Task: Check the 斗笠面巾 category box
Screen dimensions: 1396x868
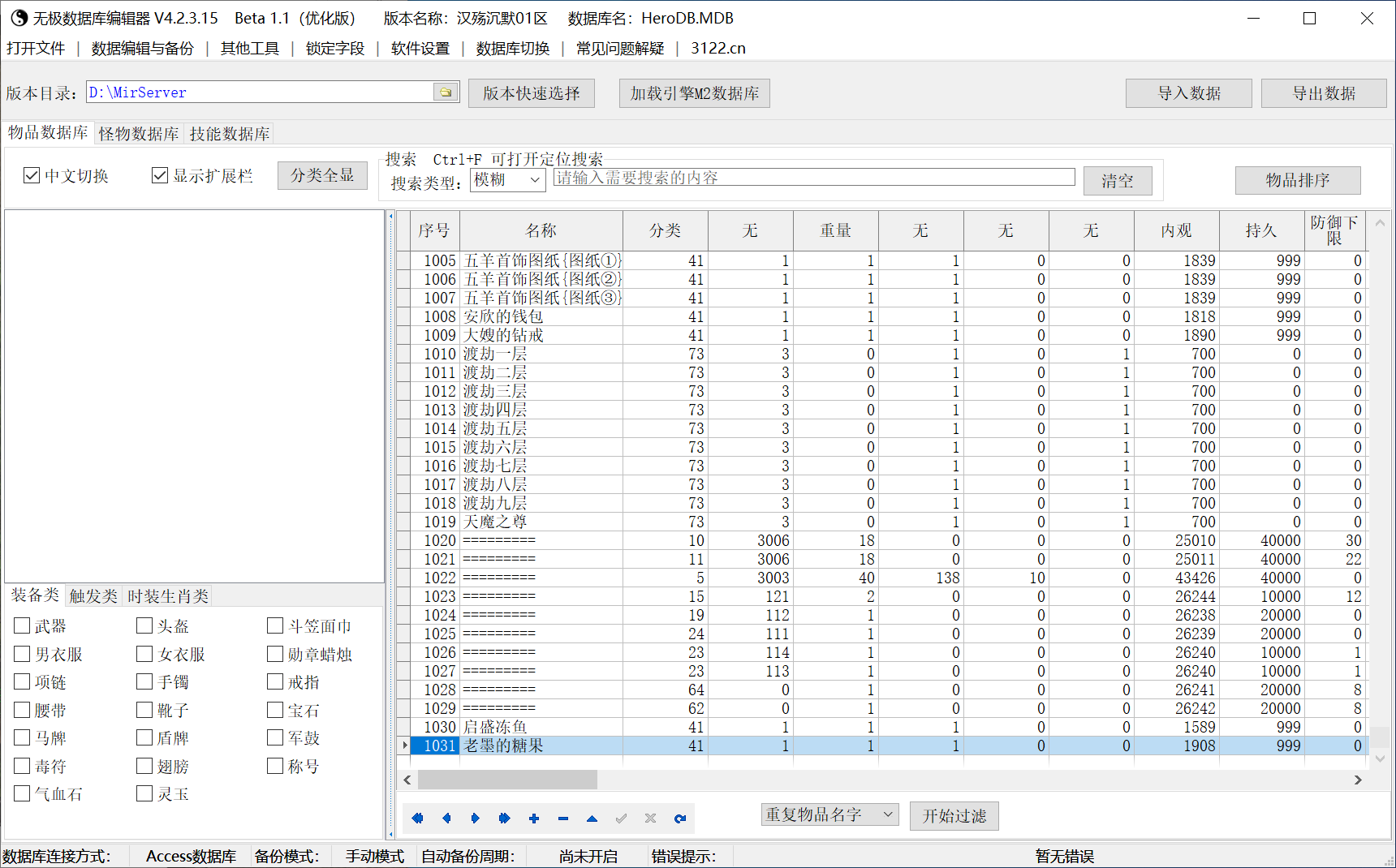Action: pos(275,625)
